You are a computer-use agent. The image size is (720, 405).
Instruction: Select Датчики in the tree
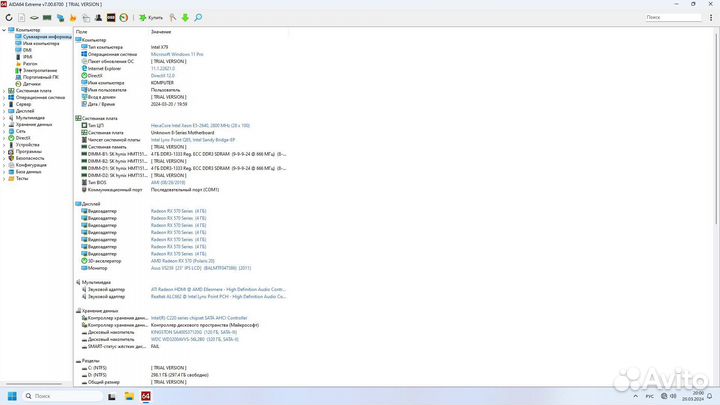tap(28, 84)
